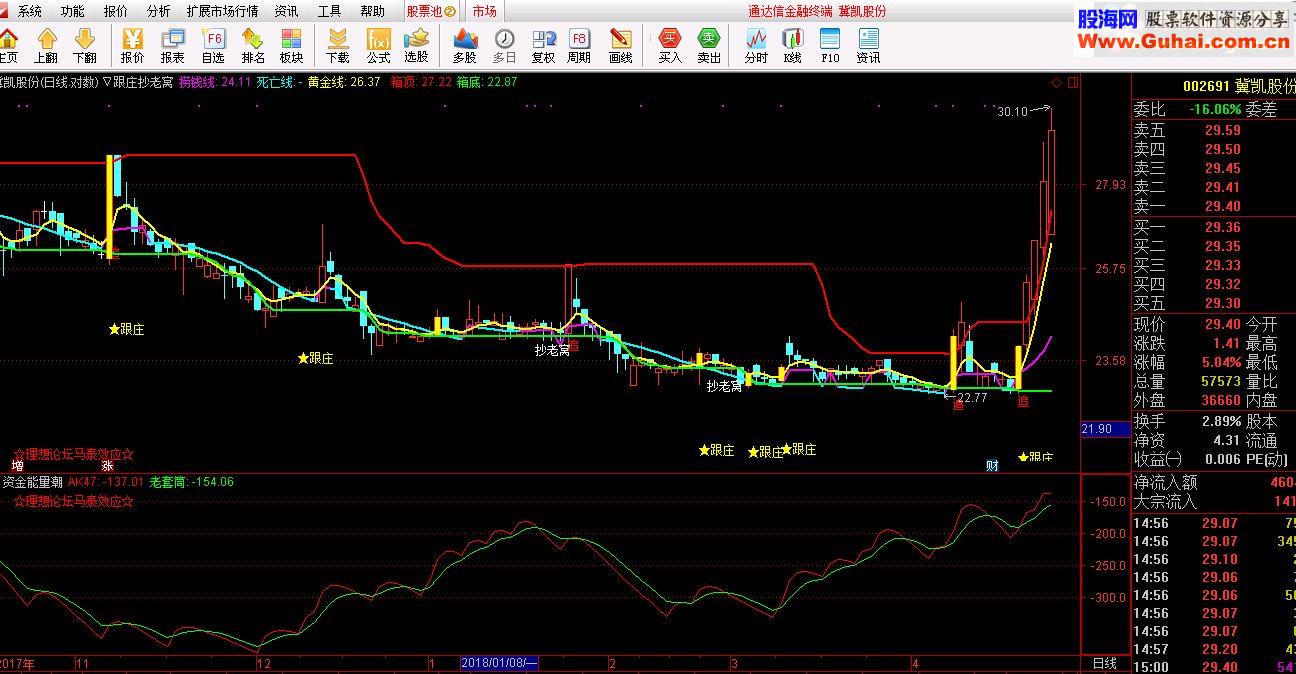The height and width of the screenshot is (674, 1296).
Task: Click the 卖四 price 29.50
Action: pyautogui.click(x=1222, y=149)
